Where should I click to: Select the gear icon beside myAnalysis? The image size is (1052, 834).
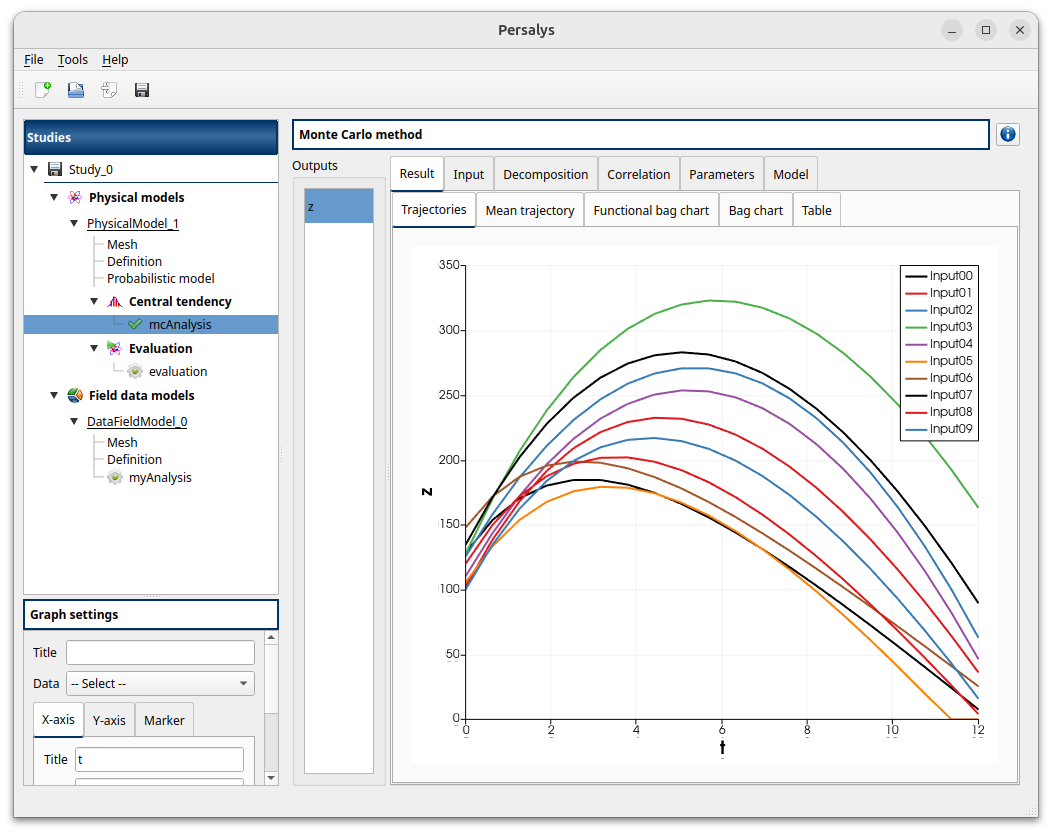(115, 478)
